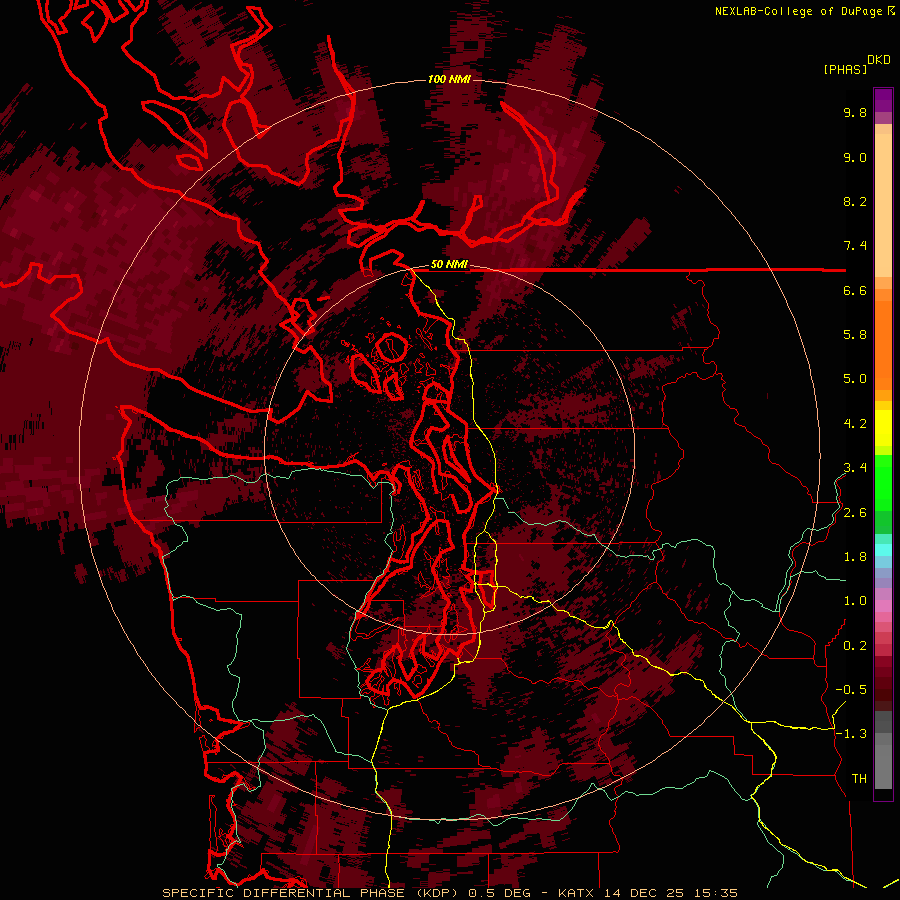This screenshot has width=900, height=900.
Task: Click the deep orange segment of color bar
Action: coord(883,344)
